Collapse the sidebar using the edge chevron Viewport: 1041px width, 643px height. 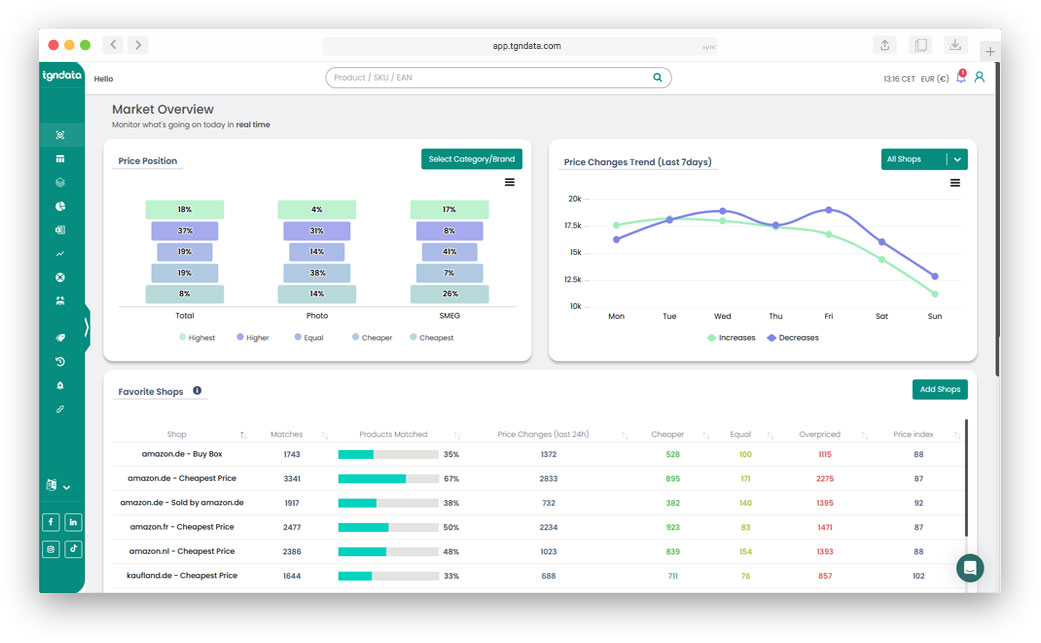pyautogui.click(x=84, y=325)
